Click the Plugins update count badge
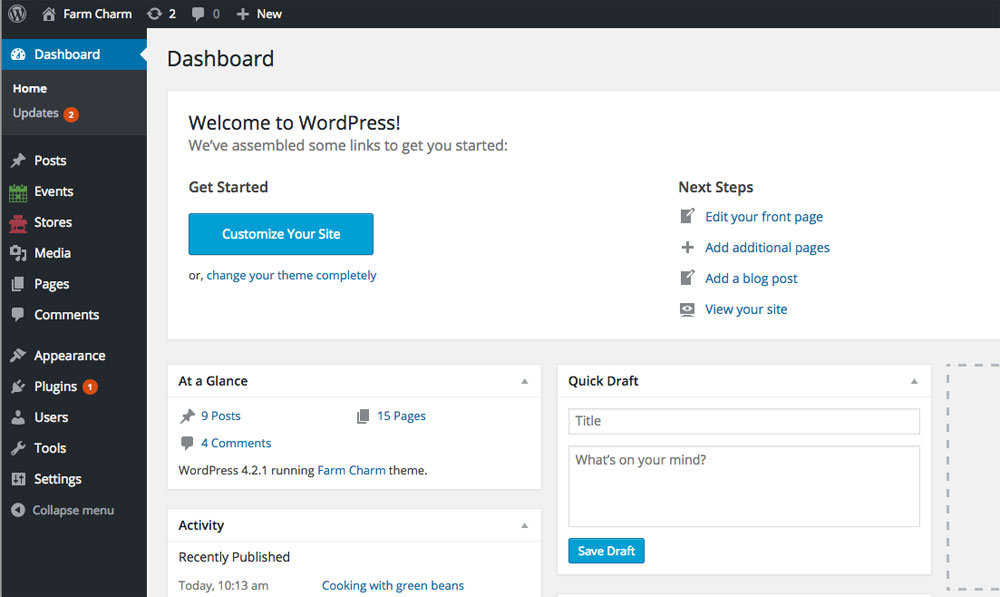This screenshot has height=597, width=1000. [90, 387]
